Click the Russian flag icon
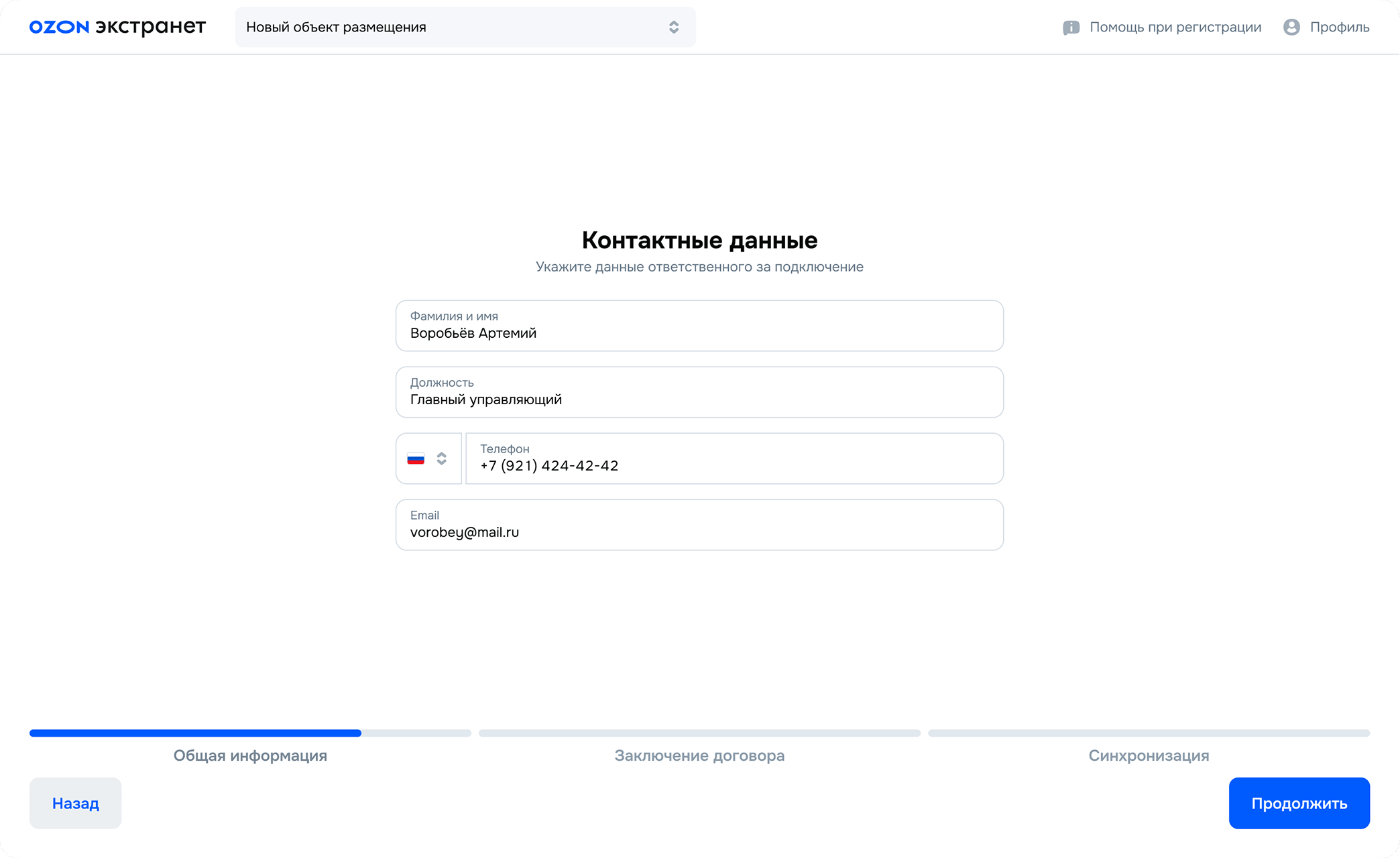Viewport: 1400px width, 858px height. (416, 459)
